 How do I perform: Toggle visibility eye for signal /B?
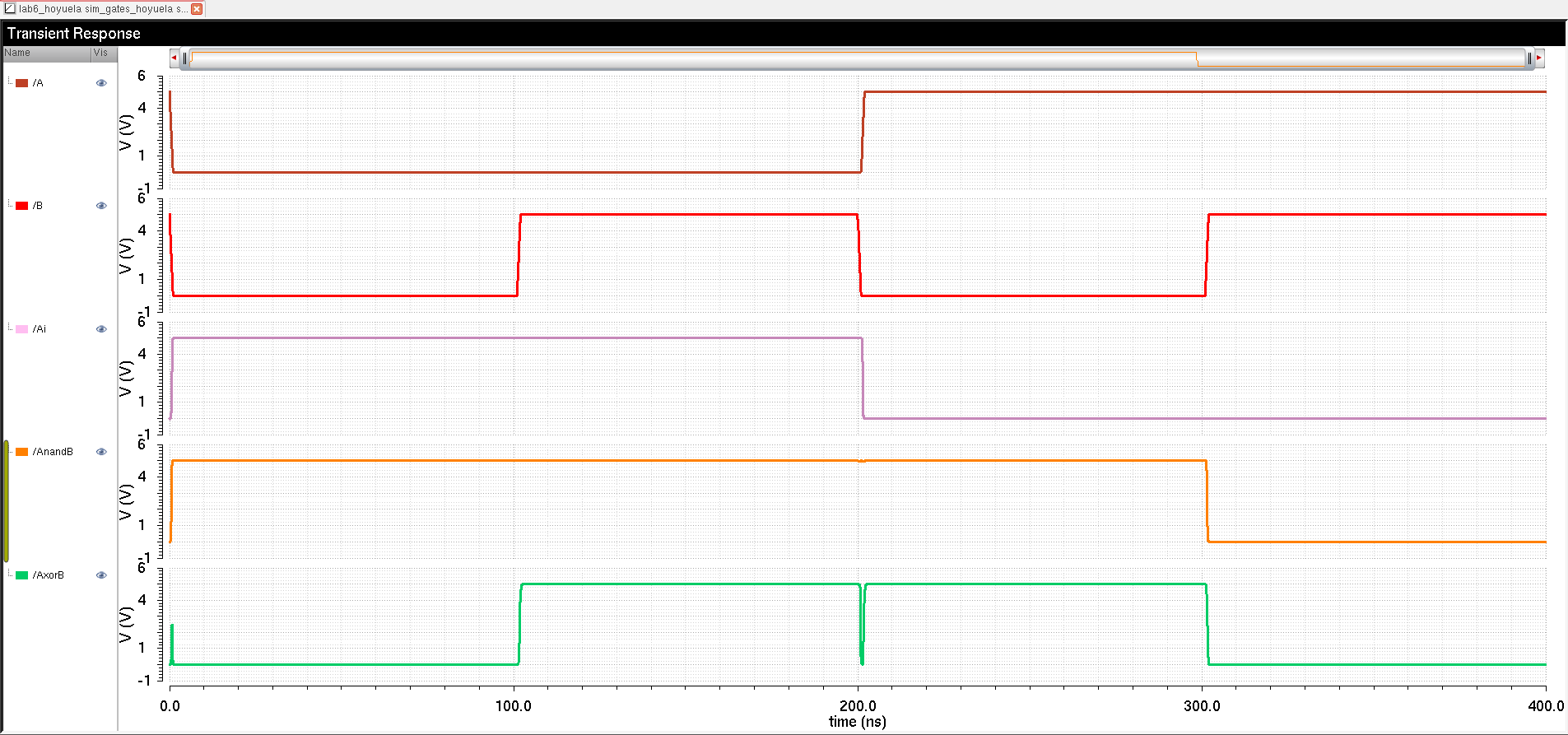(101, 206)
